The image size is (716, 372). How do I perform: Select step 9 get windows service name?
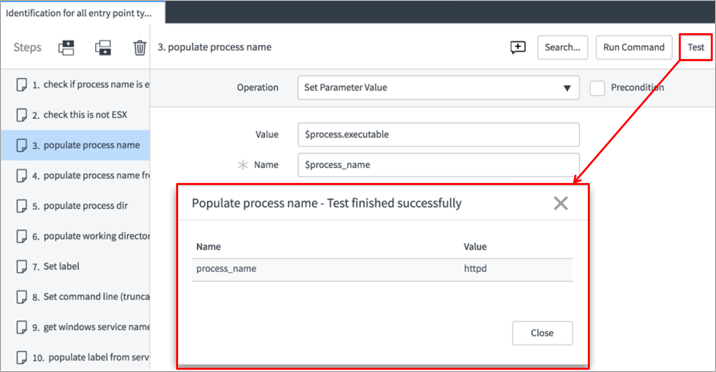coord(75,327)
